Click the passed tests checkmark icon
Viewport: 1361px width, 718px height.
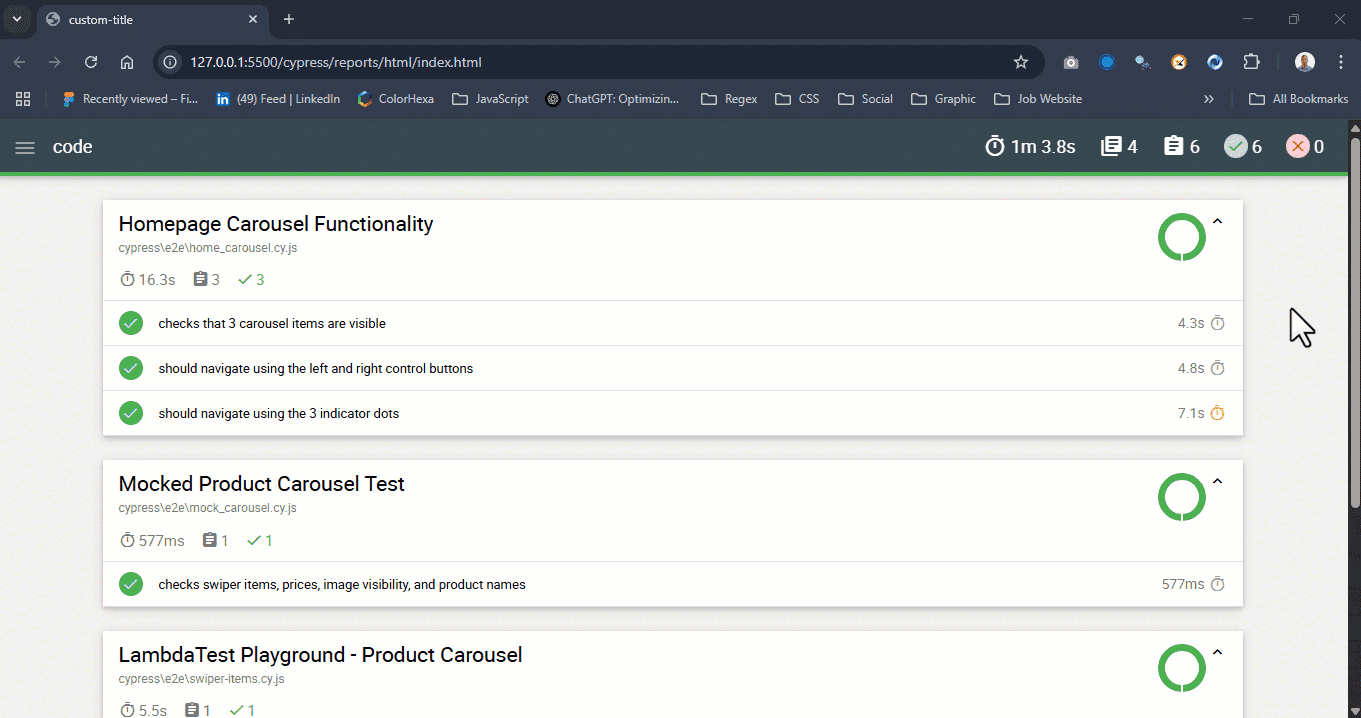(x=1236, y=147)
